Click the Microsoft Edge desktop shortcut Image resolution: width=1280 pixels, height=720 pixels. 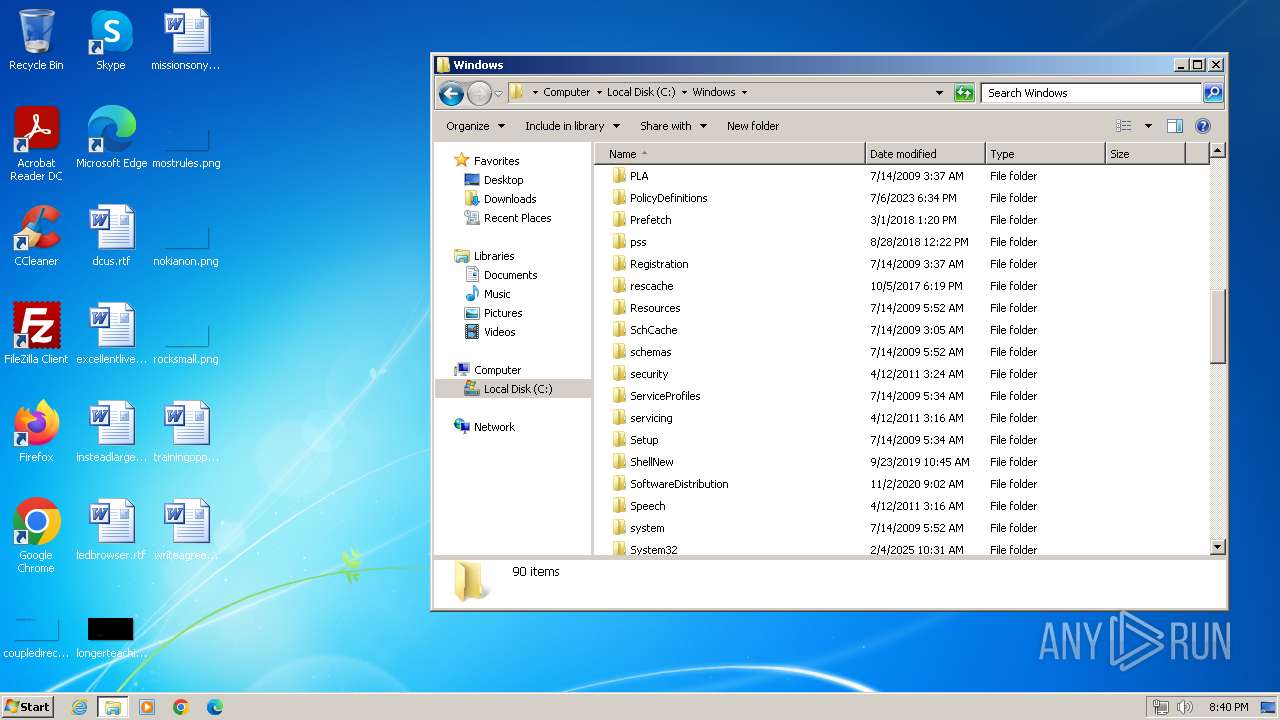click(111, 138)
